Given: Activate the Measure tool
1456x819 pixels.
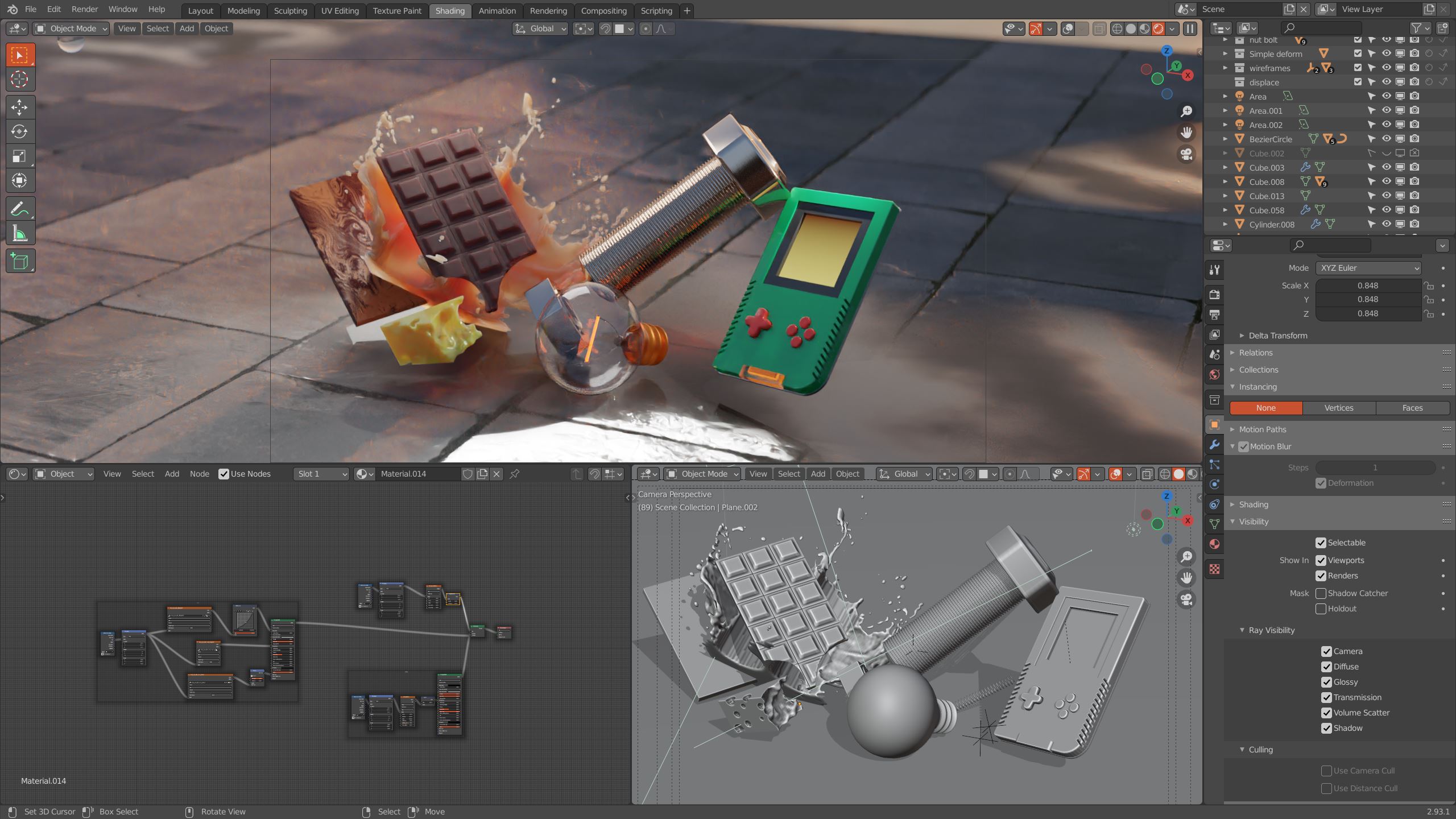Looking at the screenshot, I should coord(20,232).
